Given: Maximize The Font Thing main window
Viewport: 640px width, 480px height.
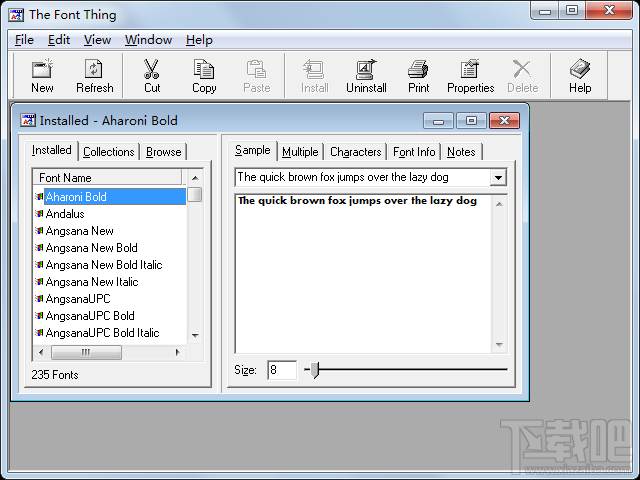Looking at the screenshot, I should pos(572,11).
